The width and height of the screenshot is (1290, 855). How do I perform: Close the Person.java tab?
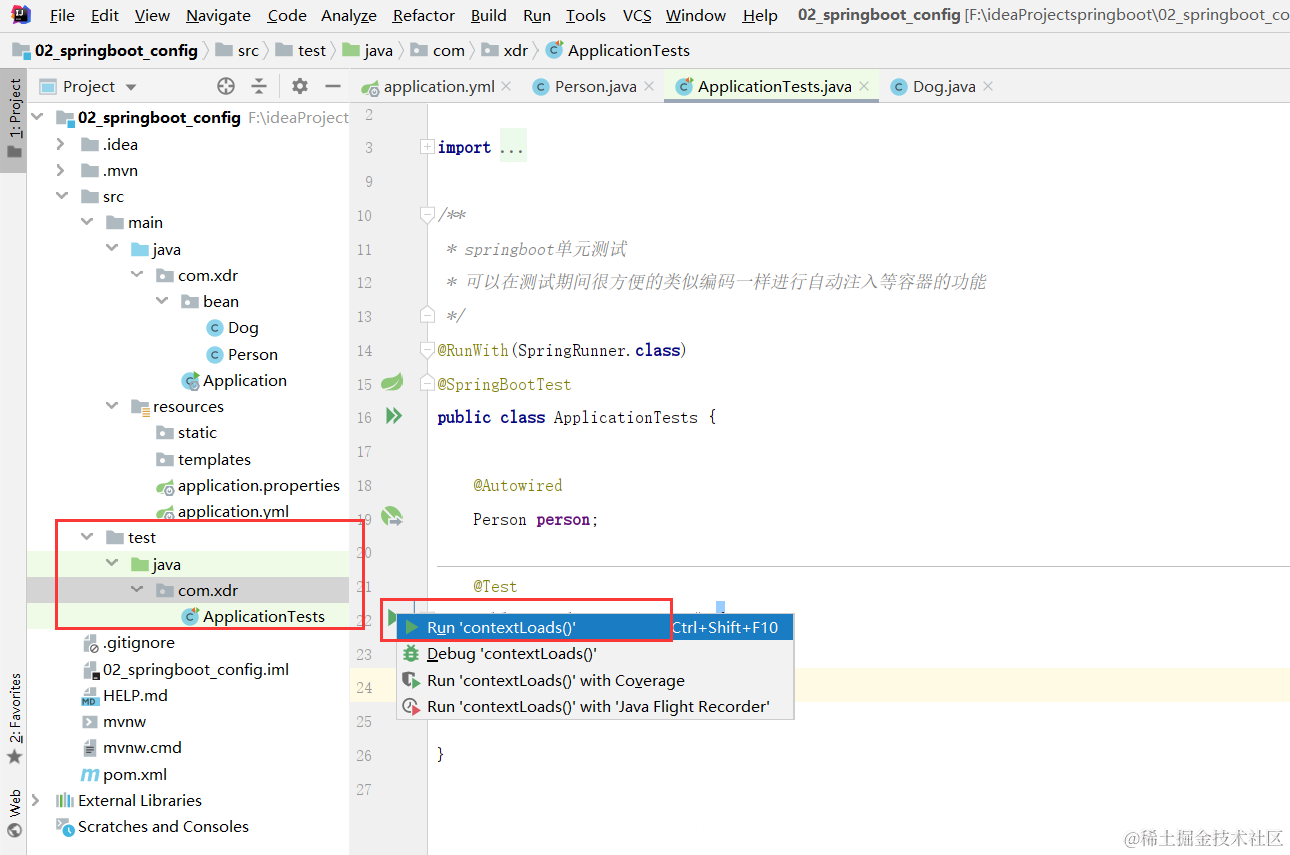tap(648, 86)
